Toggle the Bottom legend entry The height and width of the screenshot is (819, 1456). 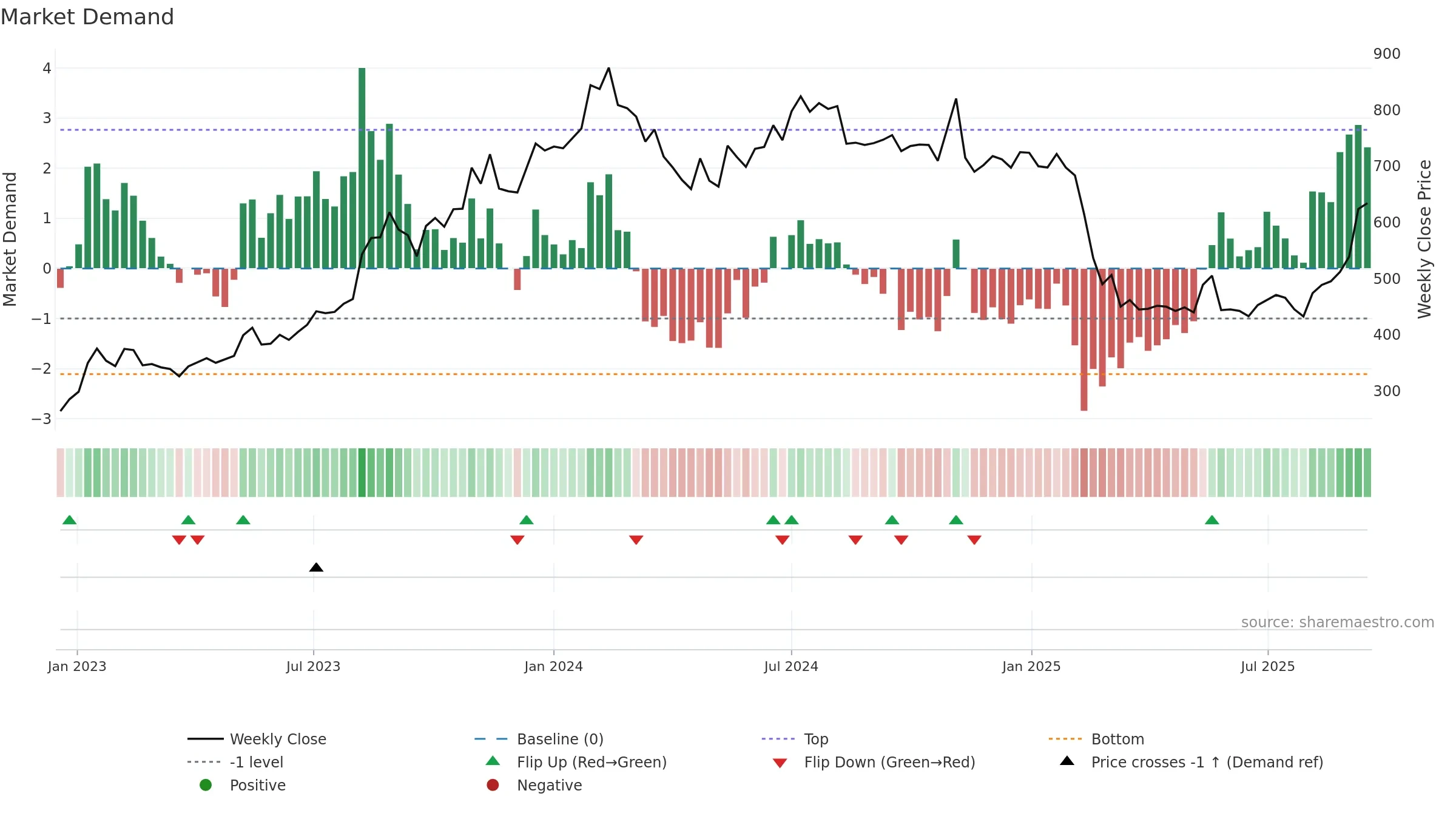point(1096,739)
